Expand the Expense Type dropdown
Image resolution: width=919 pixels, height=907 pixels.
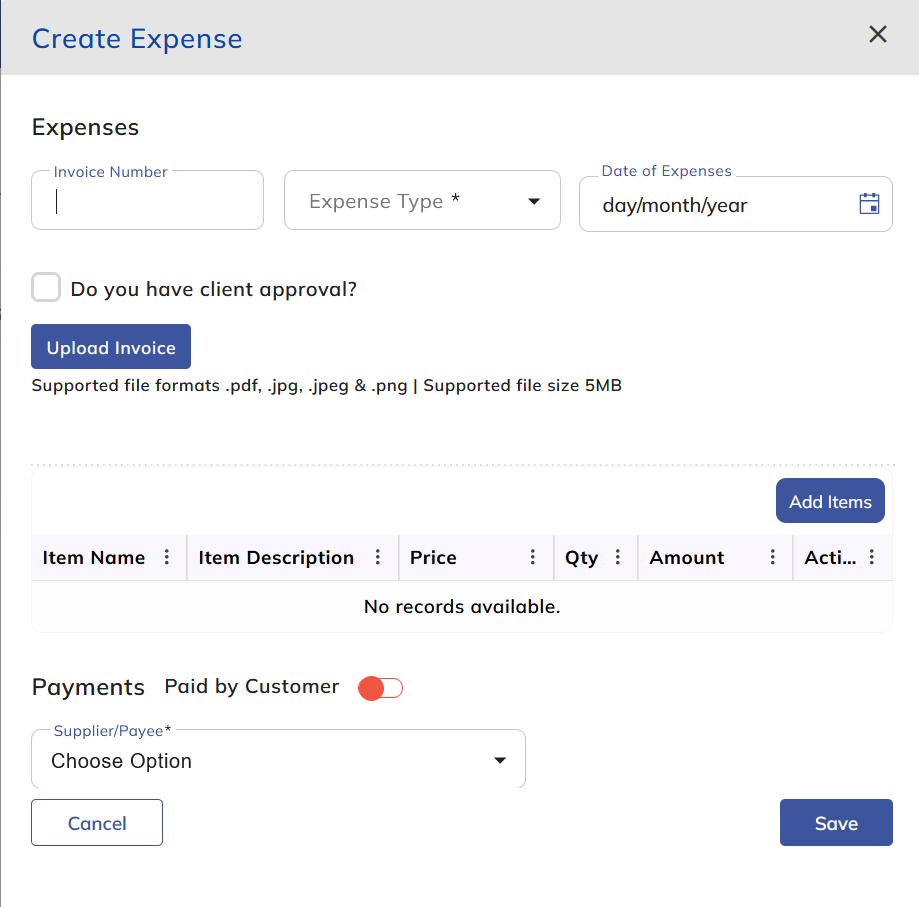point(422,201)
